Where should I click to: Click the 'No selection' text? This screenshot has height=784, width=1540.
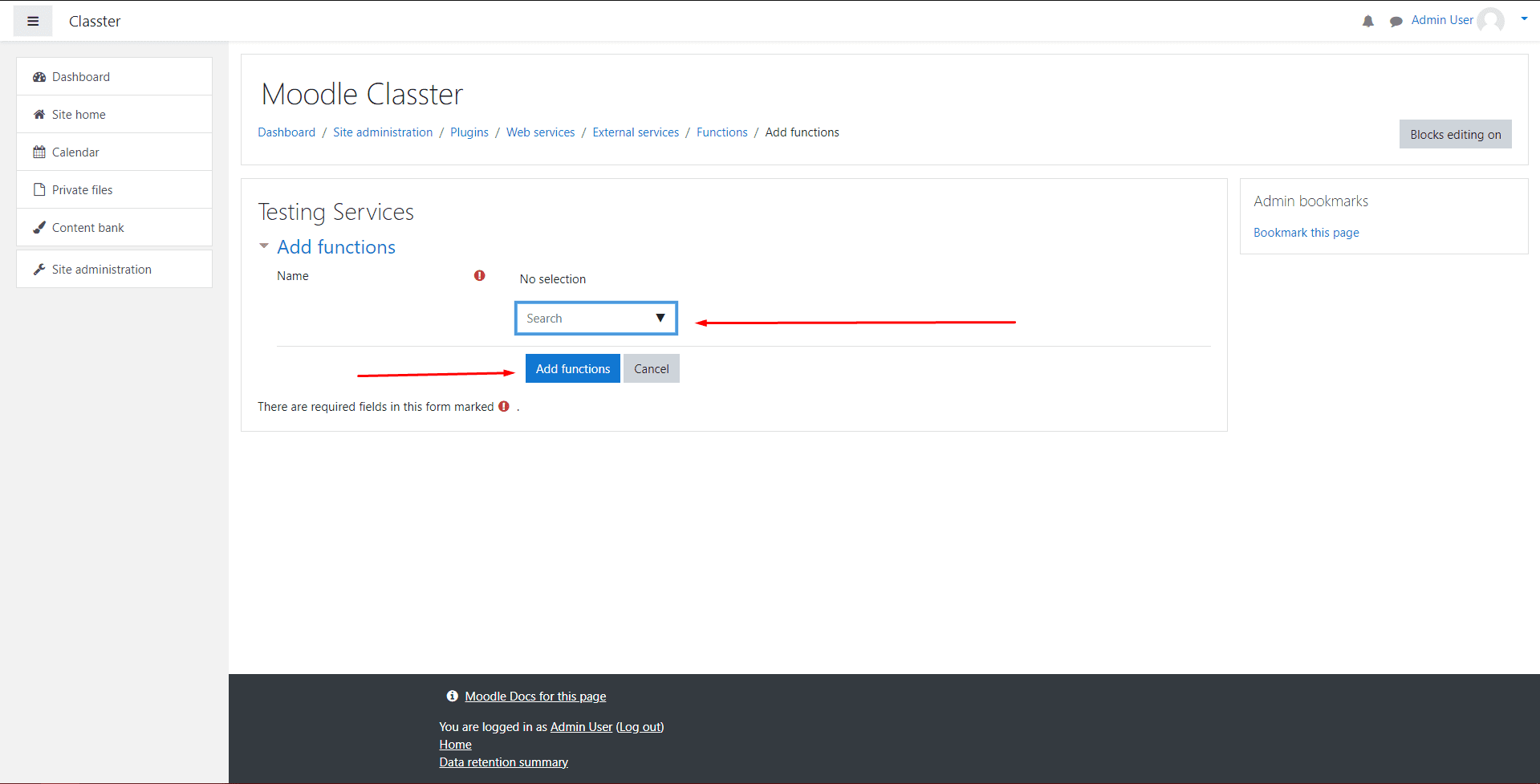[553, 279]
